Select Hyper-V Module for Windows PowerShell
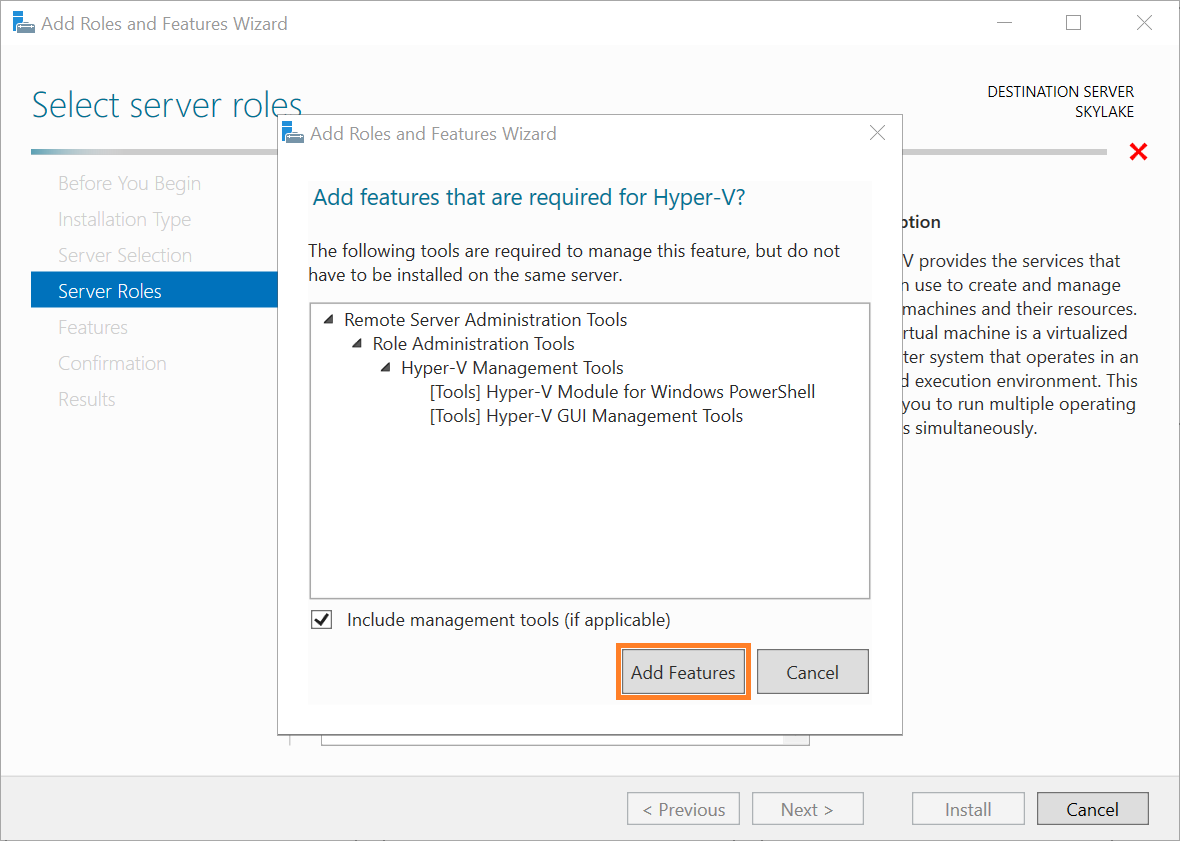1180x841 pixels. pyautogui.click(x=622, y=392)
